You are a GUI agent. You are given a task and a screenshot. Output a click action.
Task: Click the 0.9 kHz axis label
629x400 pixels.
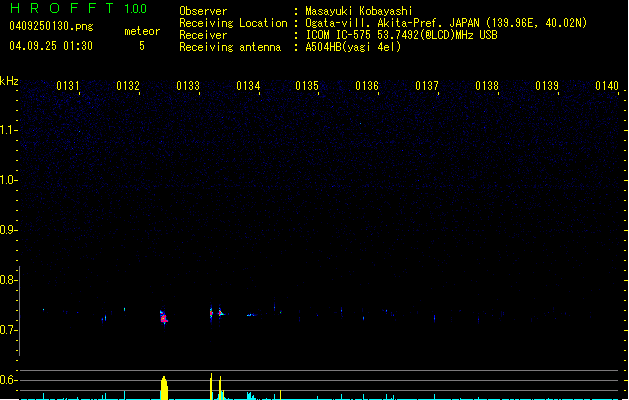(x=8, y=230)
